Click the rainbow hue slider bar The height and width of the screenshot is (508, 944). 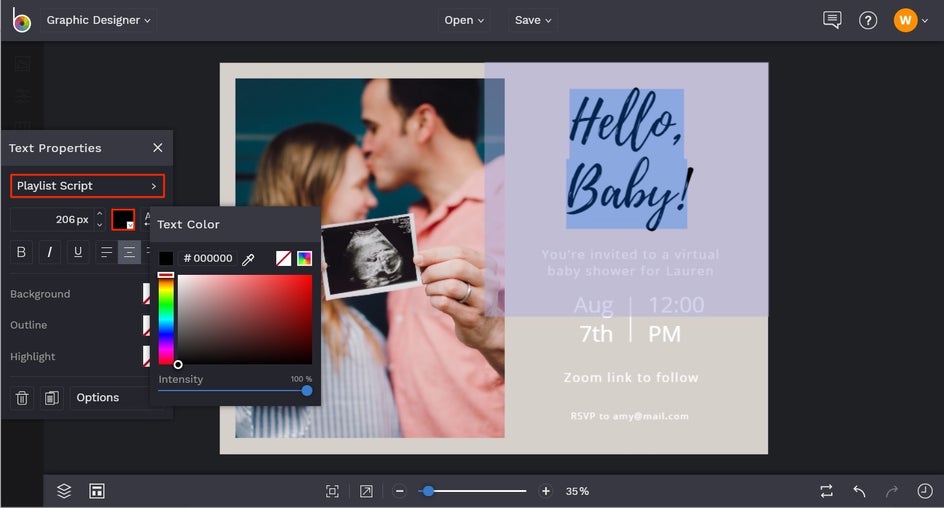[x=166, y=319]
